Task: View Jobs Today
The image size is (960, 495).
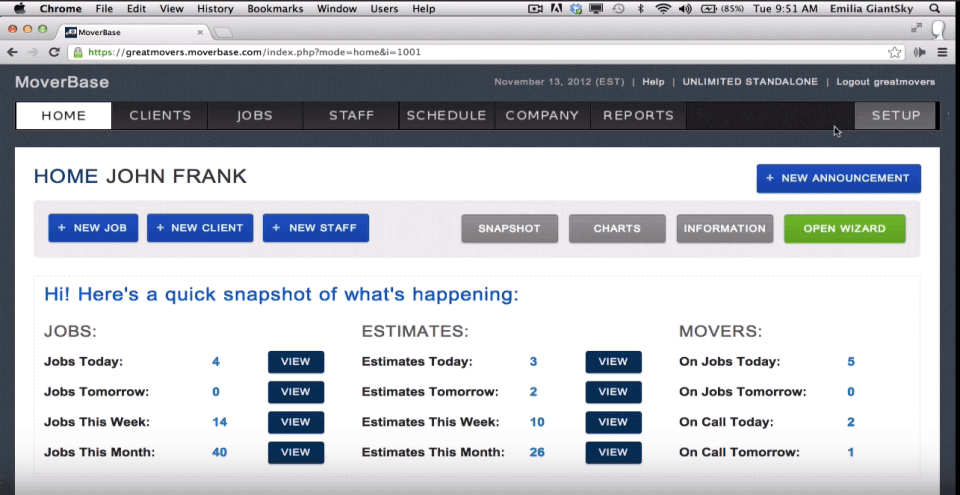Action: click(296, 361)
